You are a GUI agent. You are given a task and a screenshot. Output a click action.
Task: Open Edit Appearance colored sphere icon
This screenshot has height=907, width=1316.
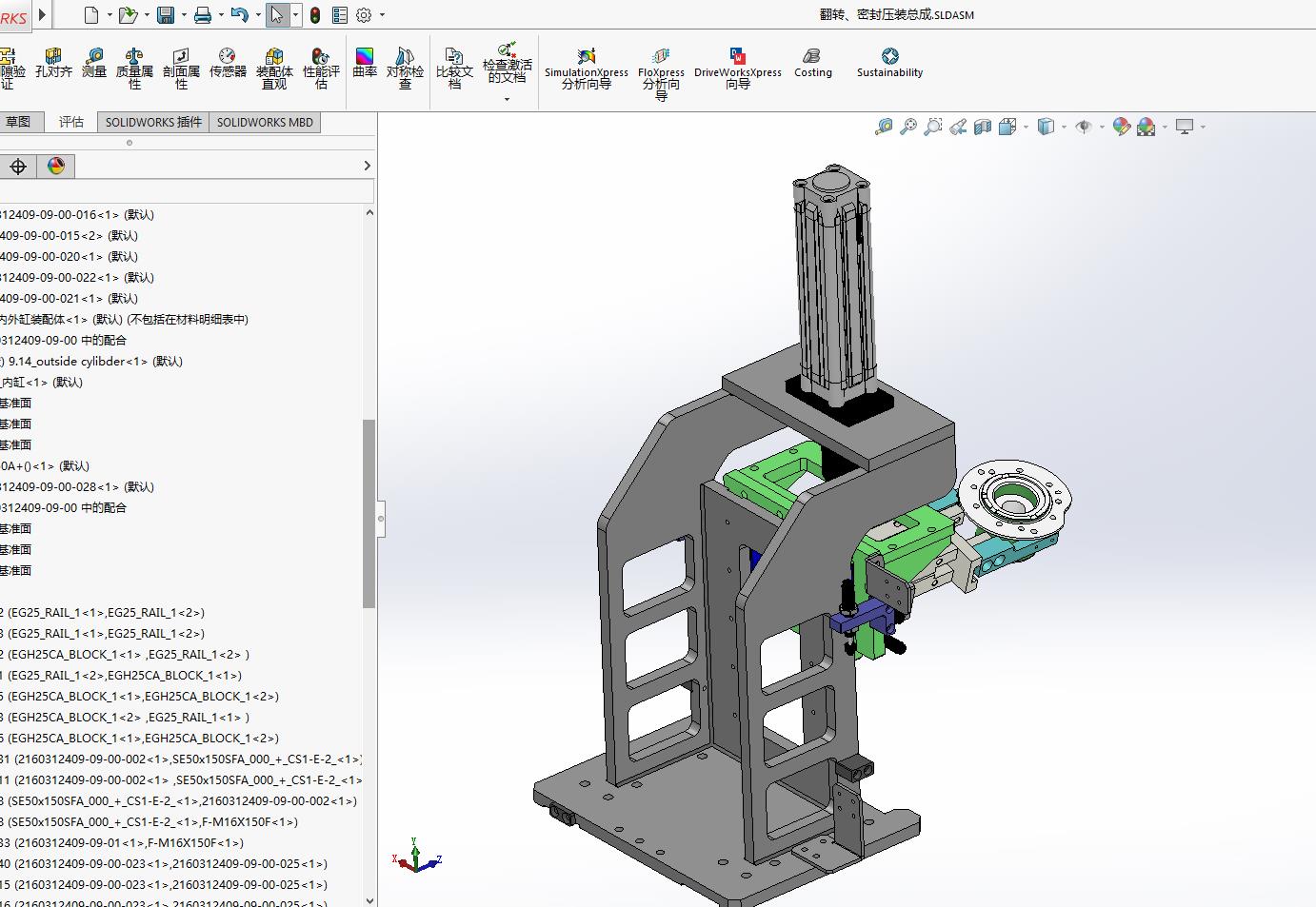click(1121, 127)
